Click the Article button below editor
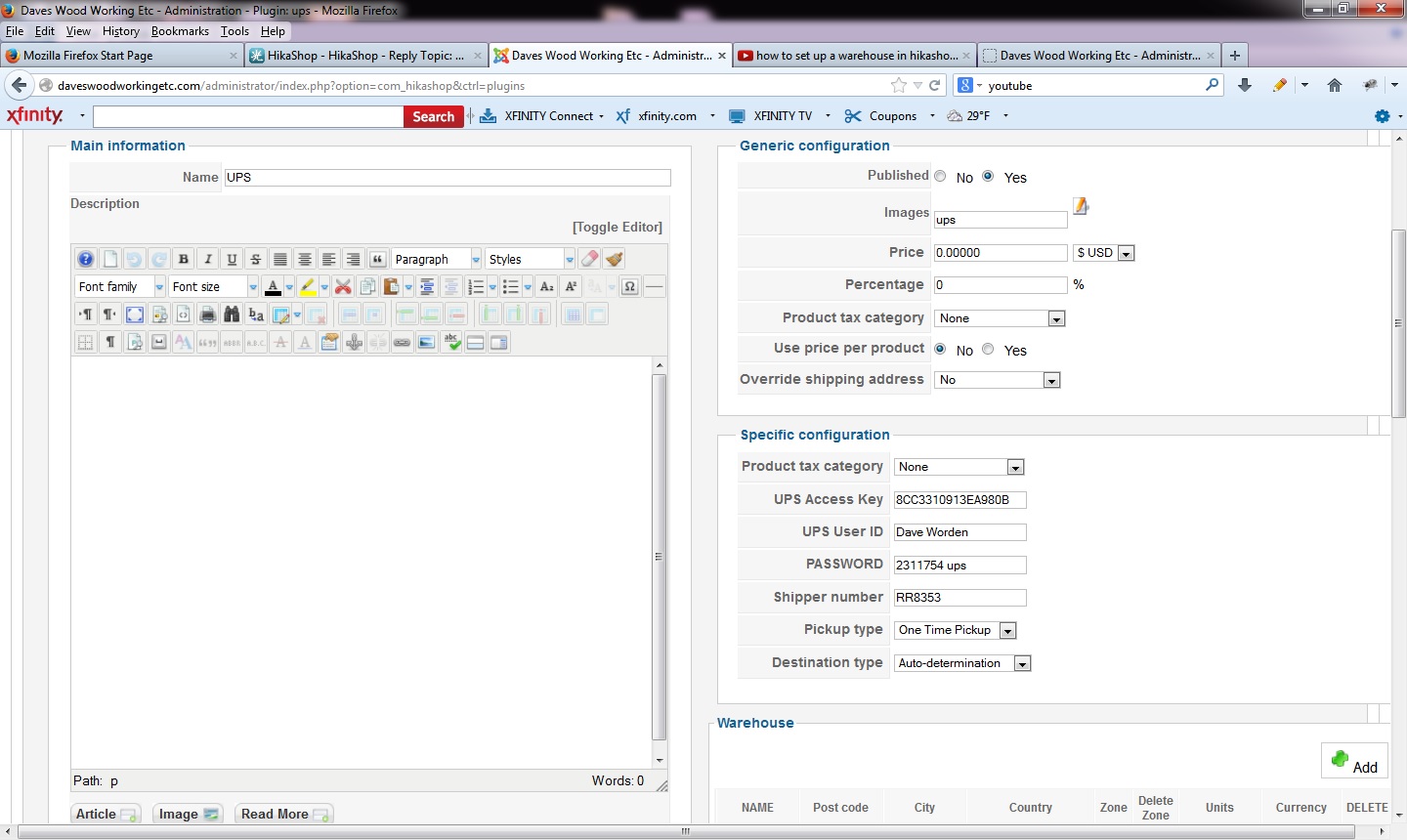The width and height of the screenshot is (1407, 840). (x=106, y=814)
